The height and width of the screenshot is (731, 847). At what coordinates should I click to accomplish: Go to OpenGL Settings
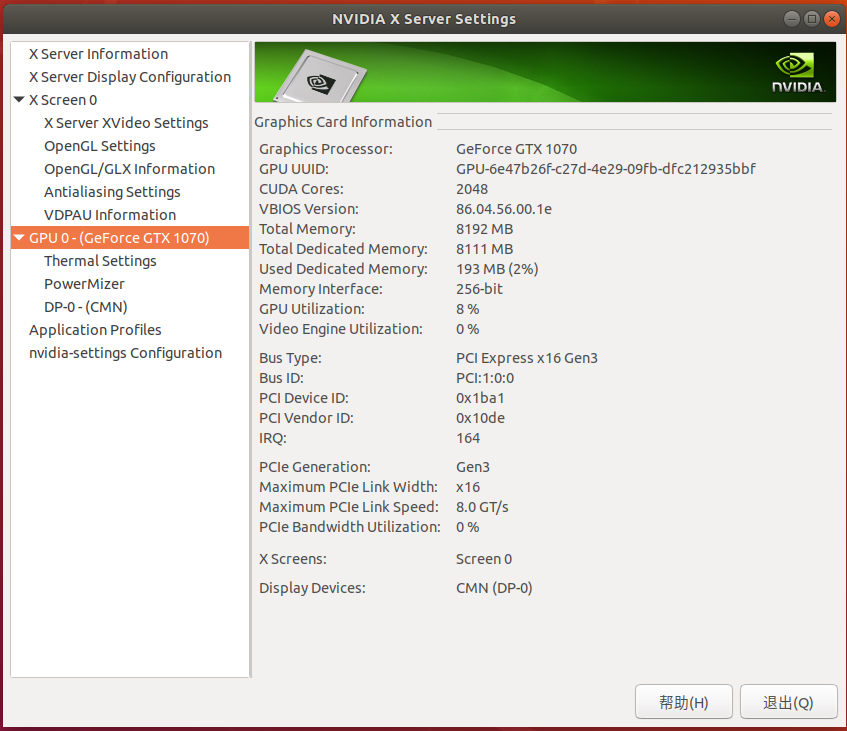[x=99, y=146]
